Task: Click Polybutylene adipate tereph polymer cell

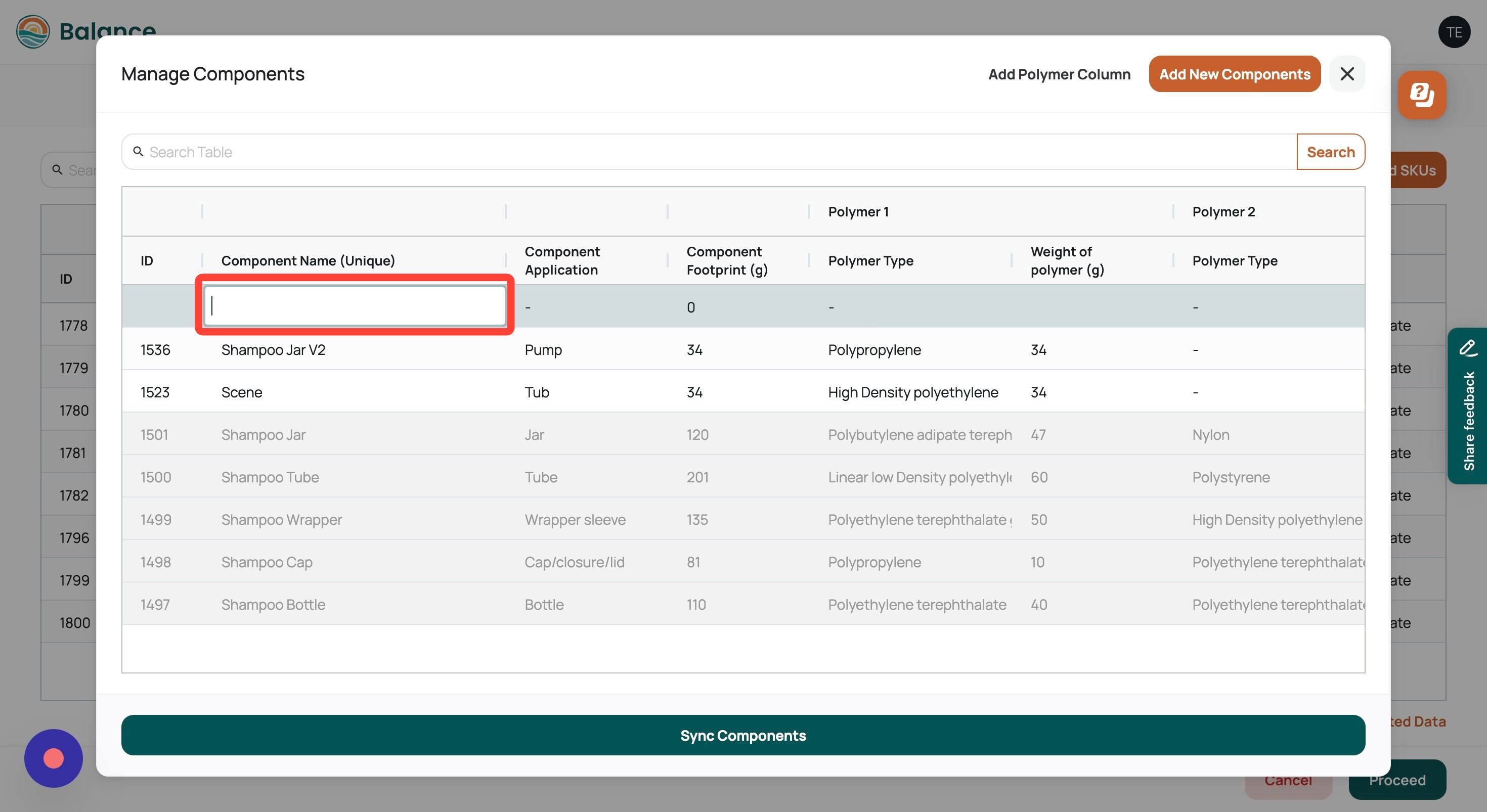Action: 920,435
